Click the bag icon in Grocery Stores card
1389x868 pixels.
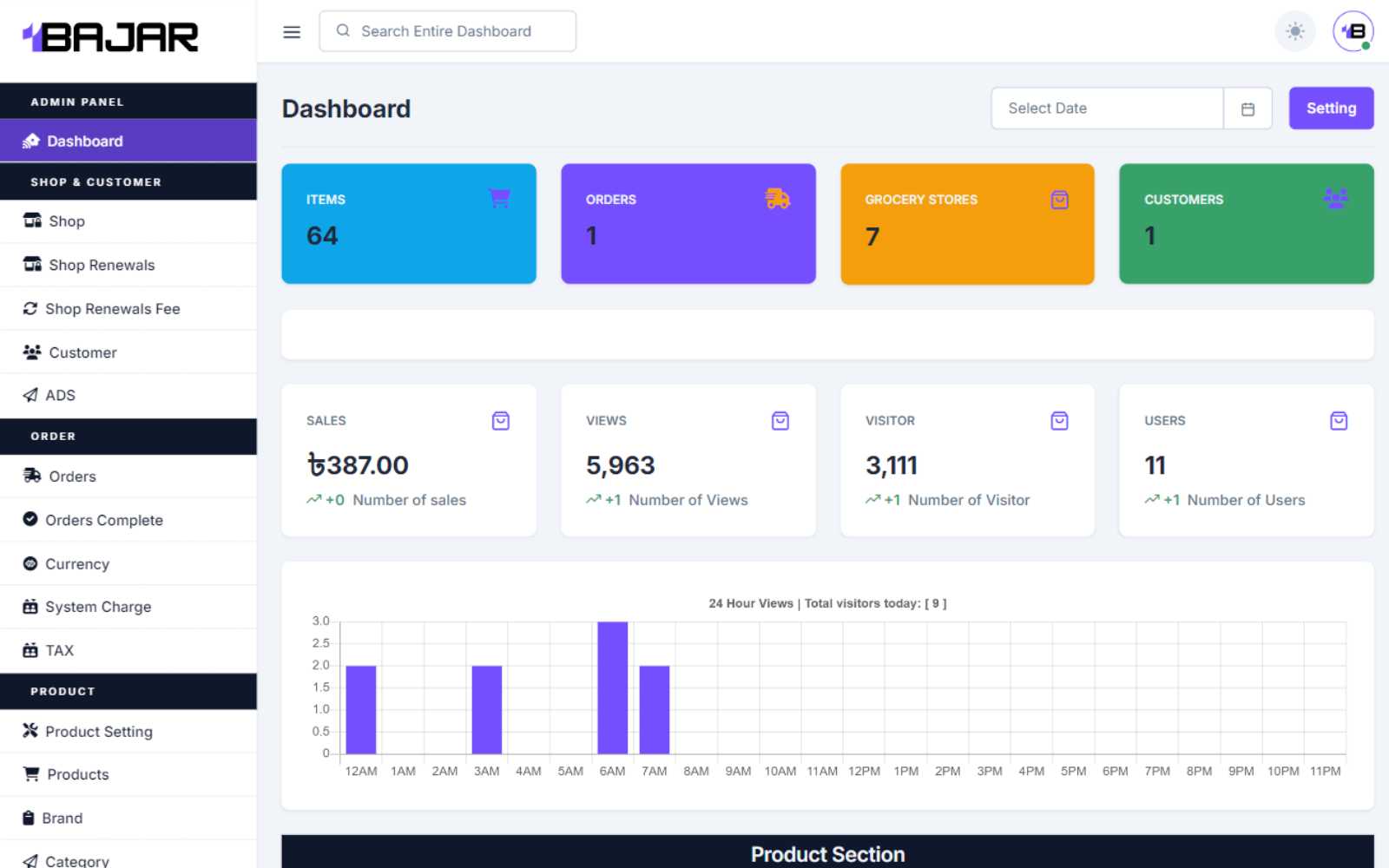(x=1059, y=200)
